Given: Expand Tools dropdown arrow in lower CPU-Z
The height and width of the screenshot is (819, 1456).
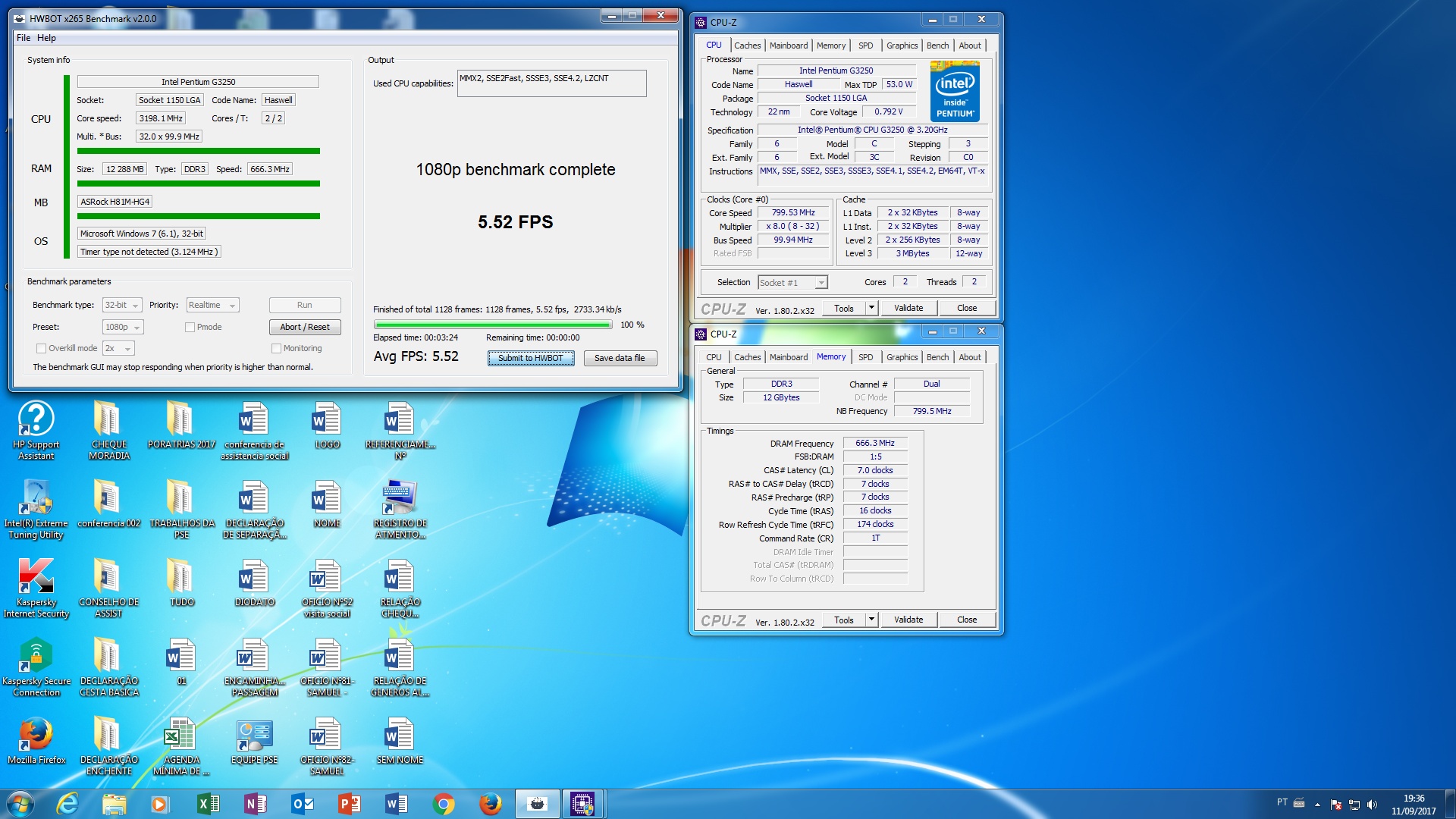Looking at the screenshot, I should (x=871, y=620).
